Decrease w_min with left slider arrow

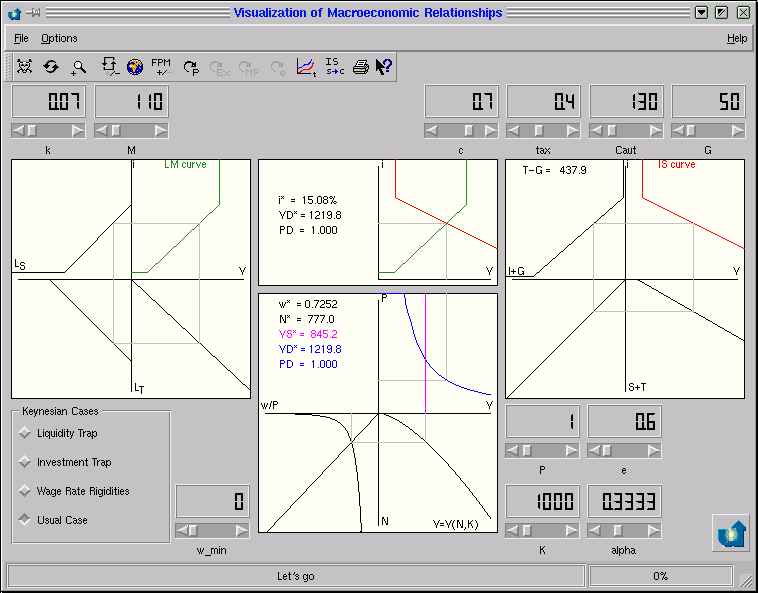coord(182,531)
